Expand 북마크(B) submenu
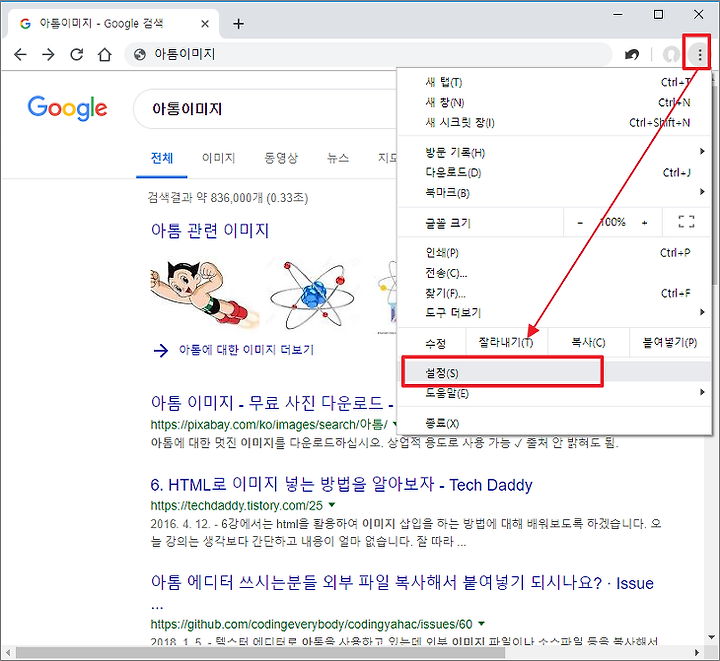720x661 pixels. click(554, 193)
